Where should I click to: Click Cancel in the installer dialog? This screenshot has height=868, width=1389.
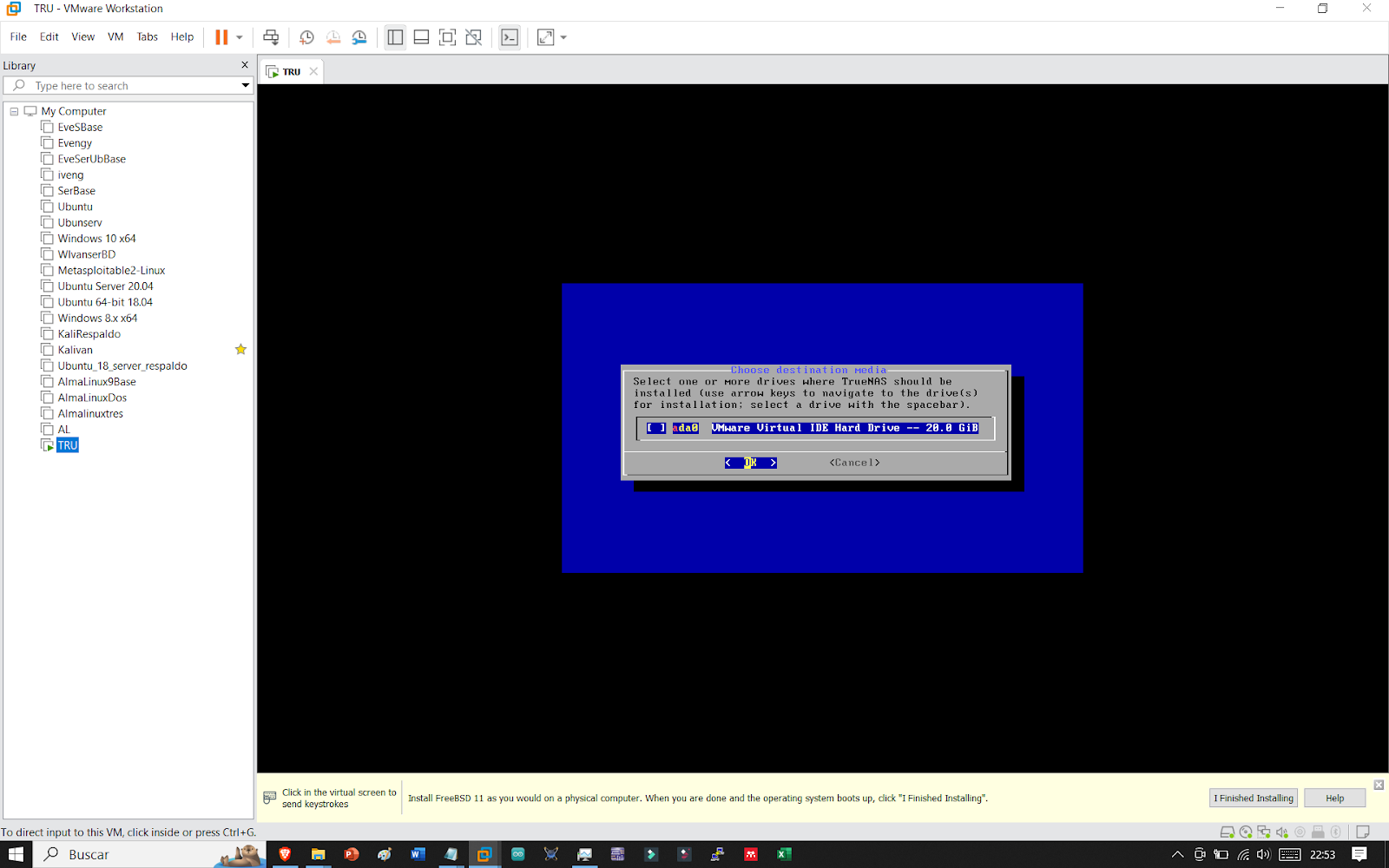[x=854, y=463]
